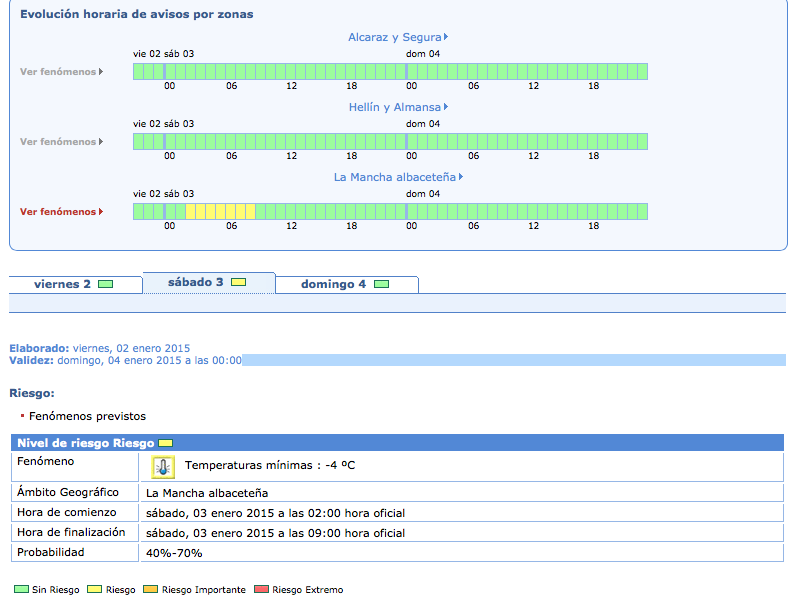Viewport: 796px width, 600px height.
Task: Expand Ver fenómenos for Alcaraz y Segura
Action: pos(61,72)
